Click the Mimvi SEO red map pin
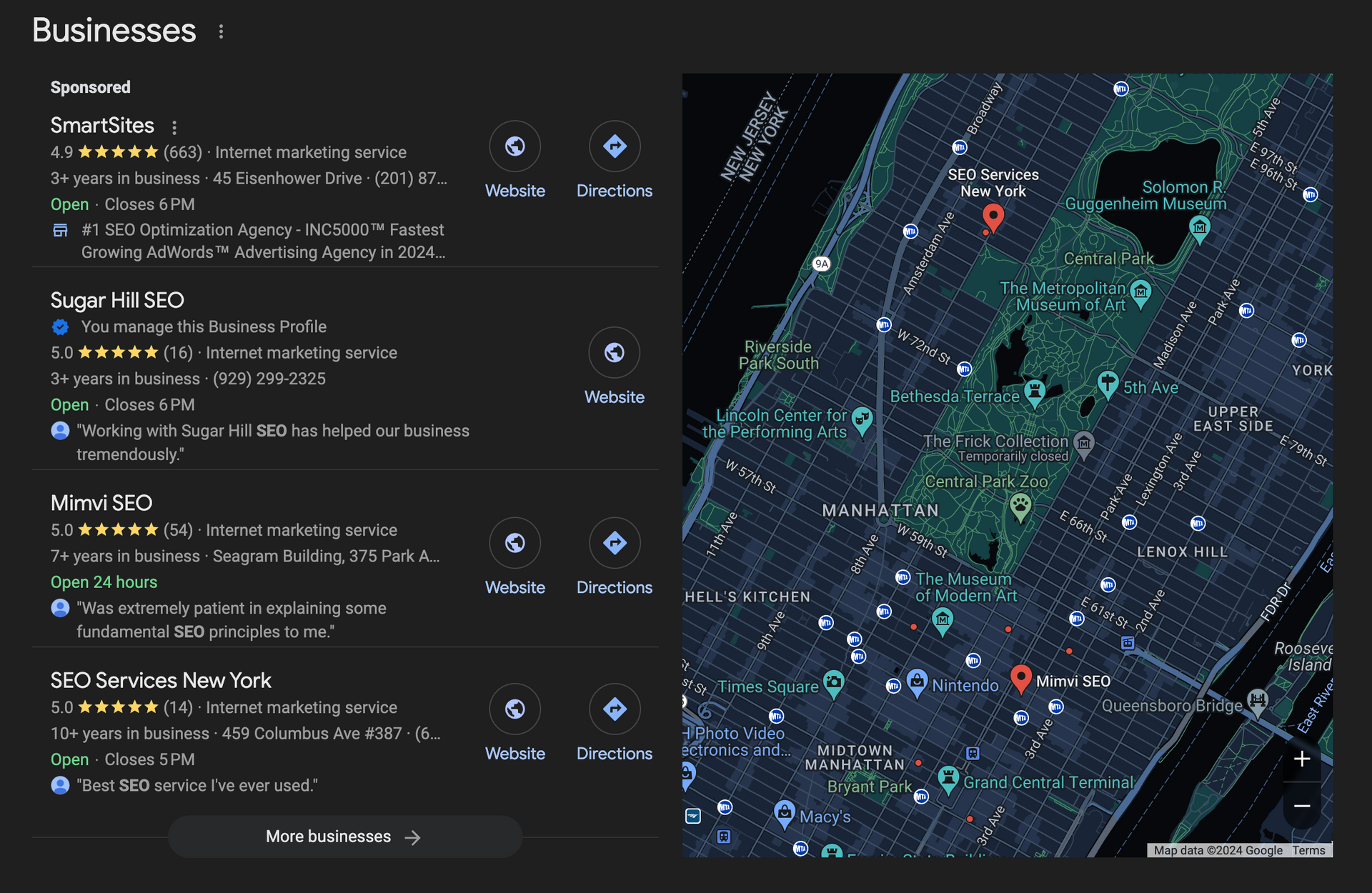The width and height of the screenshot is (1372, 893). coord(1020,677)
